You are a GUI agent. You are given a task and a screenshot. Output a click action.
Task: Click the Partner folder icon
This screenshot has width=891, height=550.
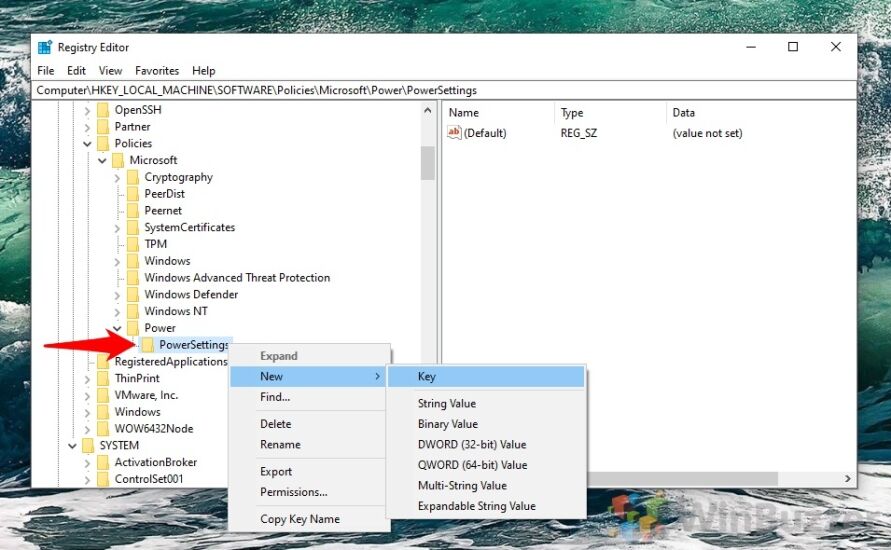[x=103, y=127]
